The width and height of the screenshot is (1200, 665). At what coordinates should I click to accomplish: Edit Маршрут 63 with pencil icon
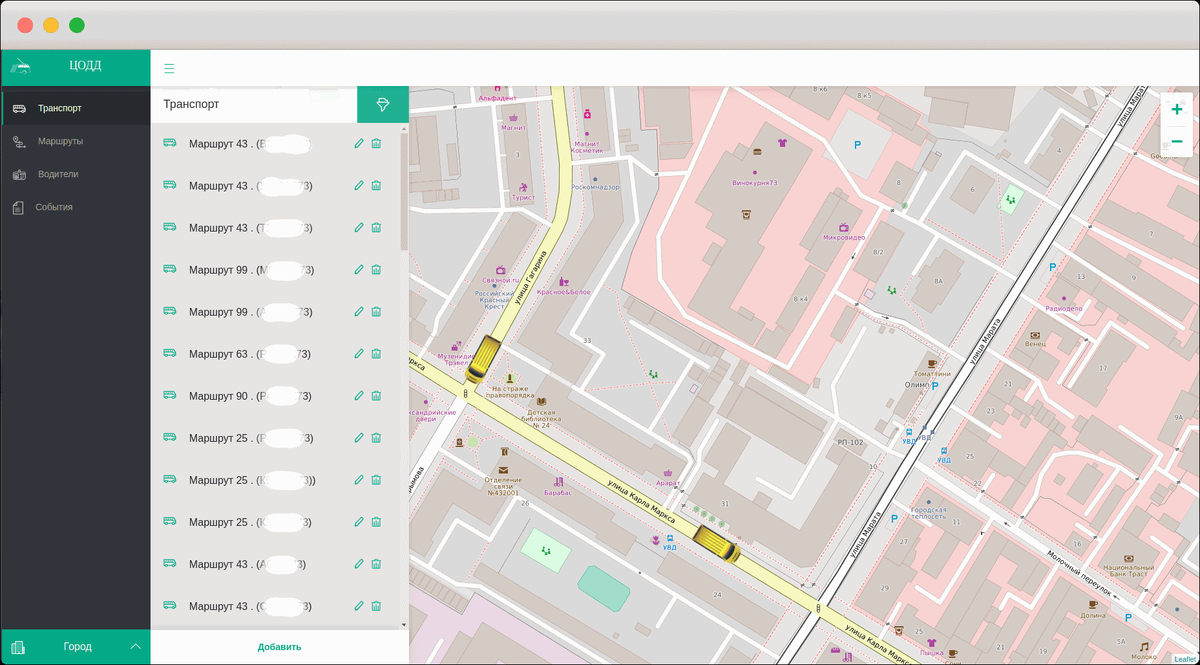coord(359,354)
